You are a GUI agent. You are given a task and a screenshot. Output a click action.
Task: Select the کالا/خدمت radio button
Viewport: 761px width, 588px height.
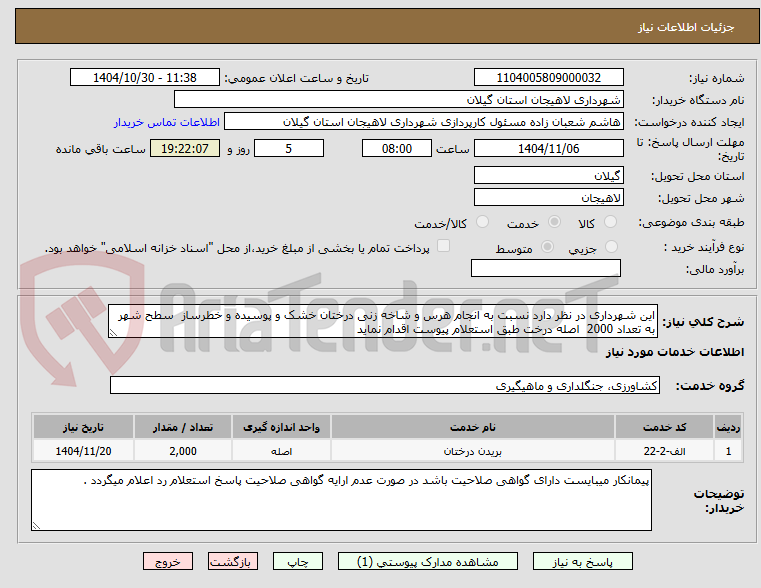pos(482,222)
